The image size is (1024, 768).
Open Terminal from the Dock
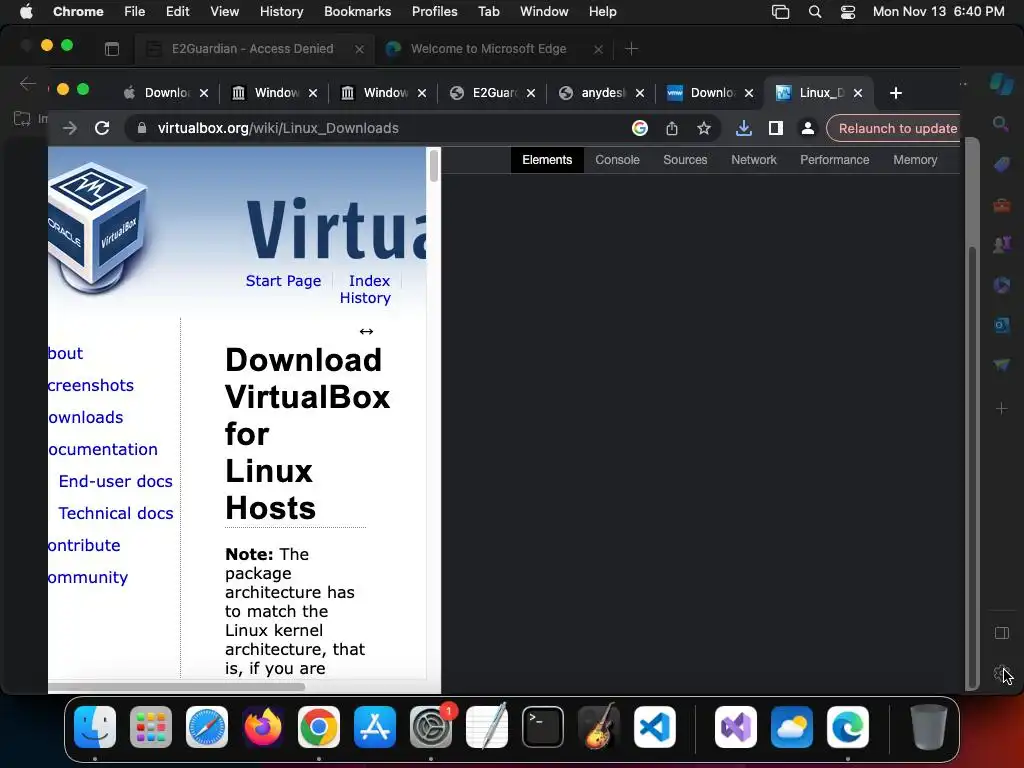[x=543, y=727]
